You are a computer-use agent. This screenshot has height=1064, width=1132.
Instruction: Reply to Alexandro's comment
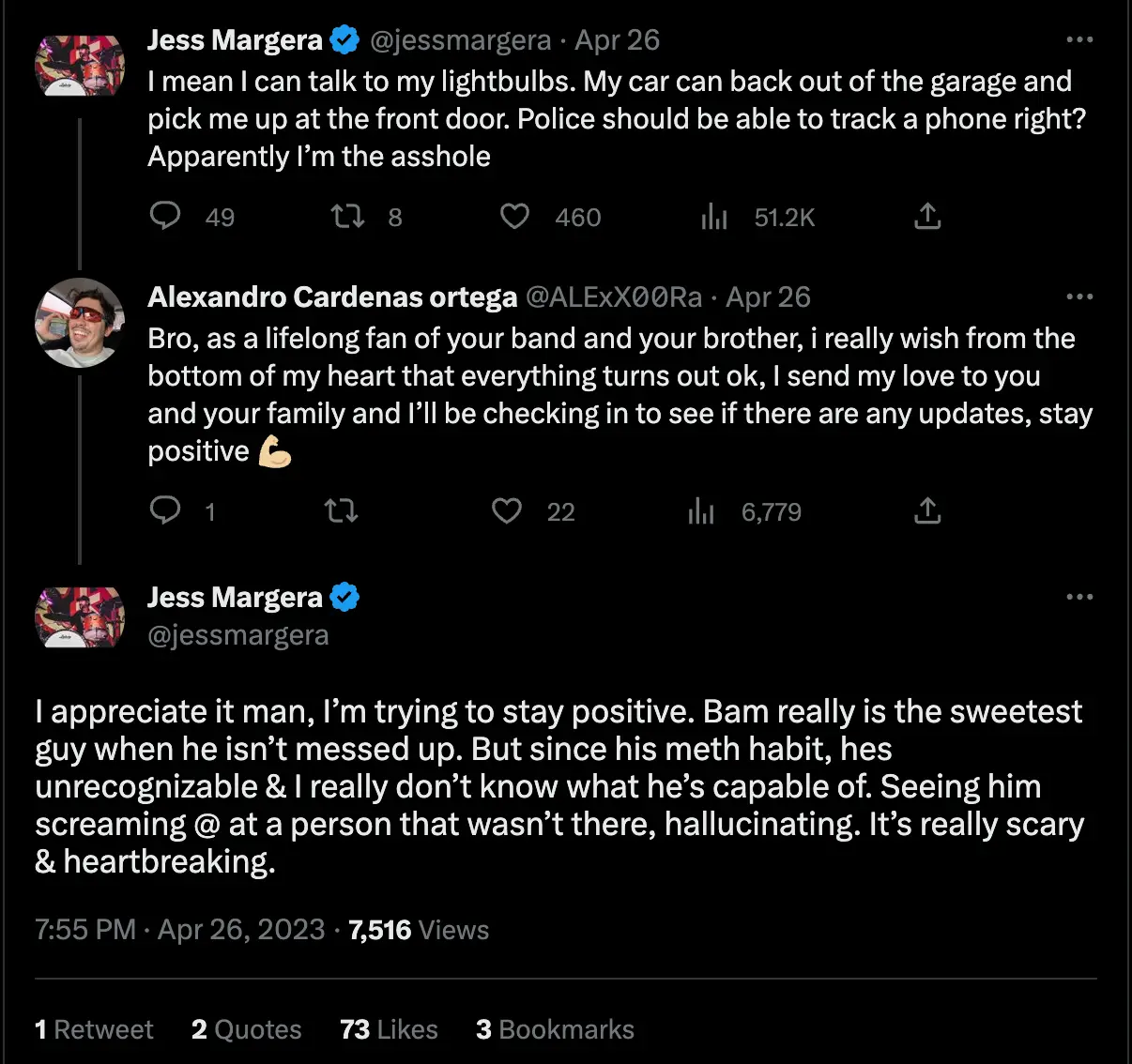(x=165, y=511)
